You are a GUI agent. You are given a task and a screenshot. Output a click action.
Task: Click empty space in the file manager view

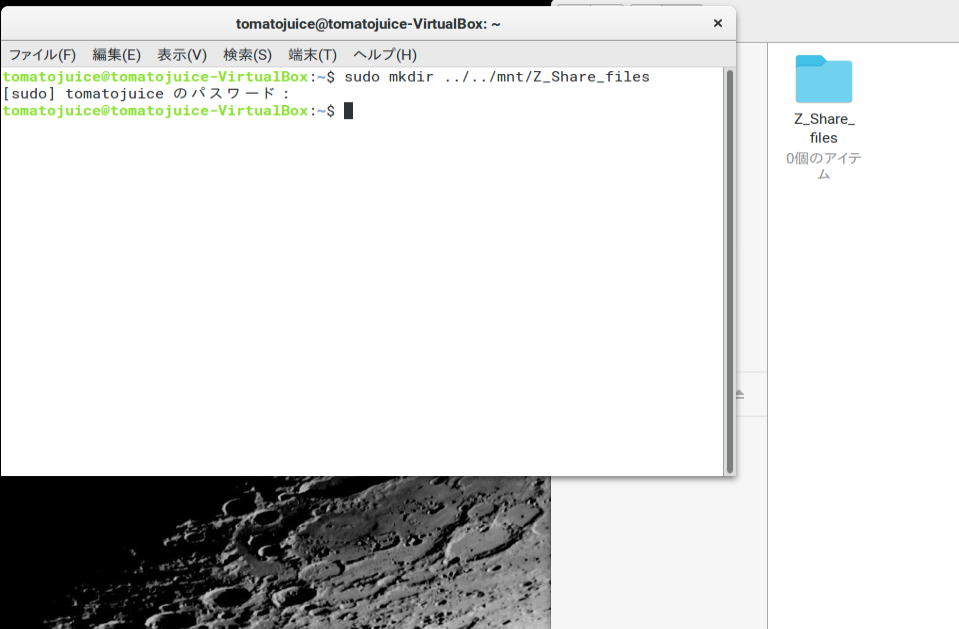(x=860, y=400)
